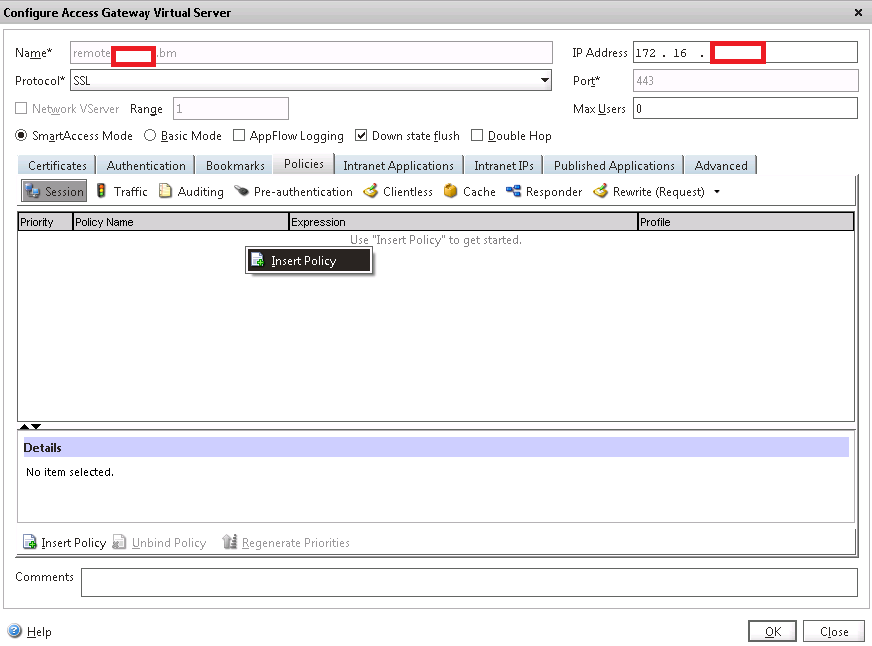This screenshot has height=646, width=872.
Task: Click the Max Users input field
Action: pyautogui.click(x=745, y=108)
